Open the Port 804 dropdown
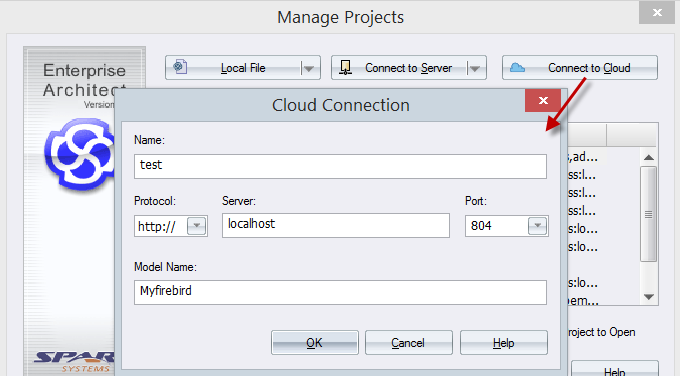 click(x=537, y=226)
